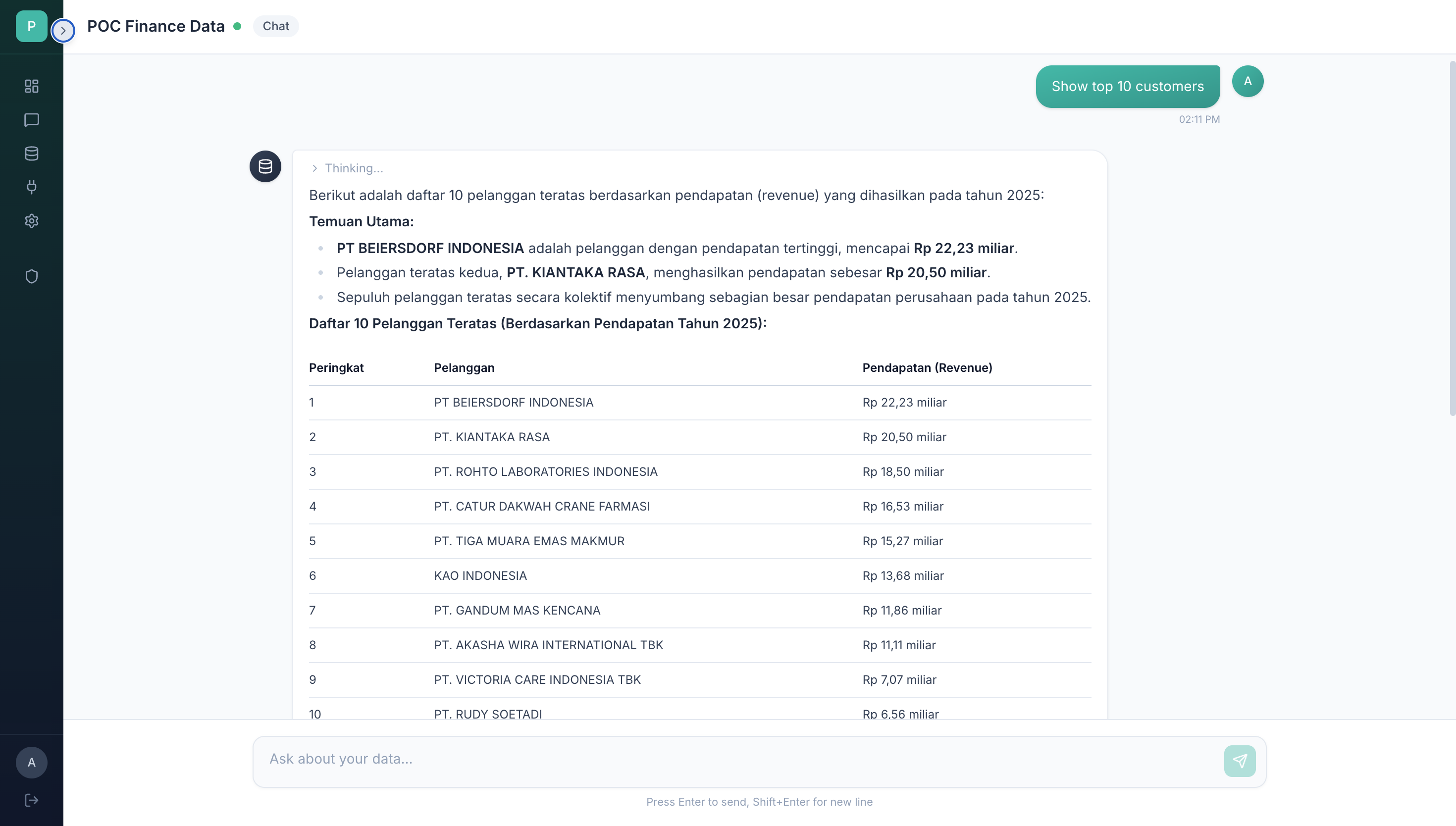This screenshot has width=1456, height=826.
Task: Click PT. AKASHA WIRA INTERNATIONAL TBK cell
Action: pyautogui.click(x=549, y=645)
